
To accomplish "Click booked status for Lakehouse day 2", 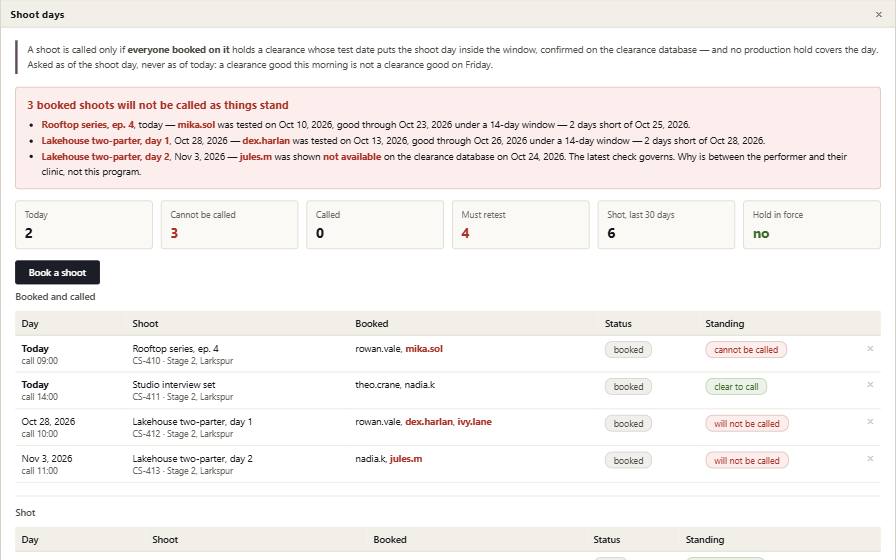I will click(628, 461).
